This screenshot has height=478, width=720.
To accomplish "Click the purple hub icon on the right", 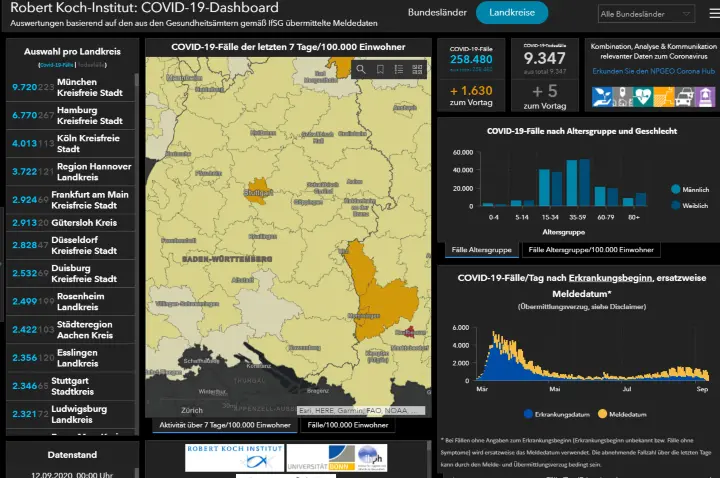I will click(705, 96).
